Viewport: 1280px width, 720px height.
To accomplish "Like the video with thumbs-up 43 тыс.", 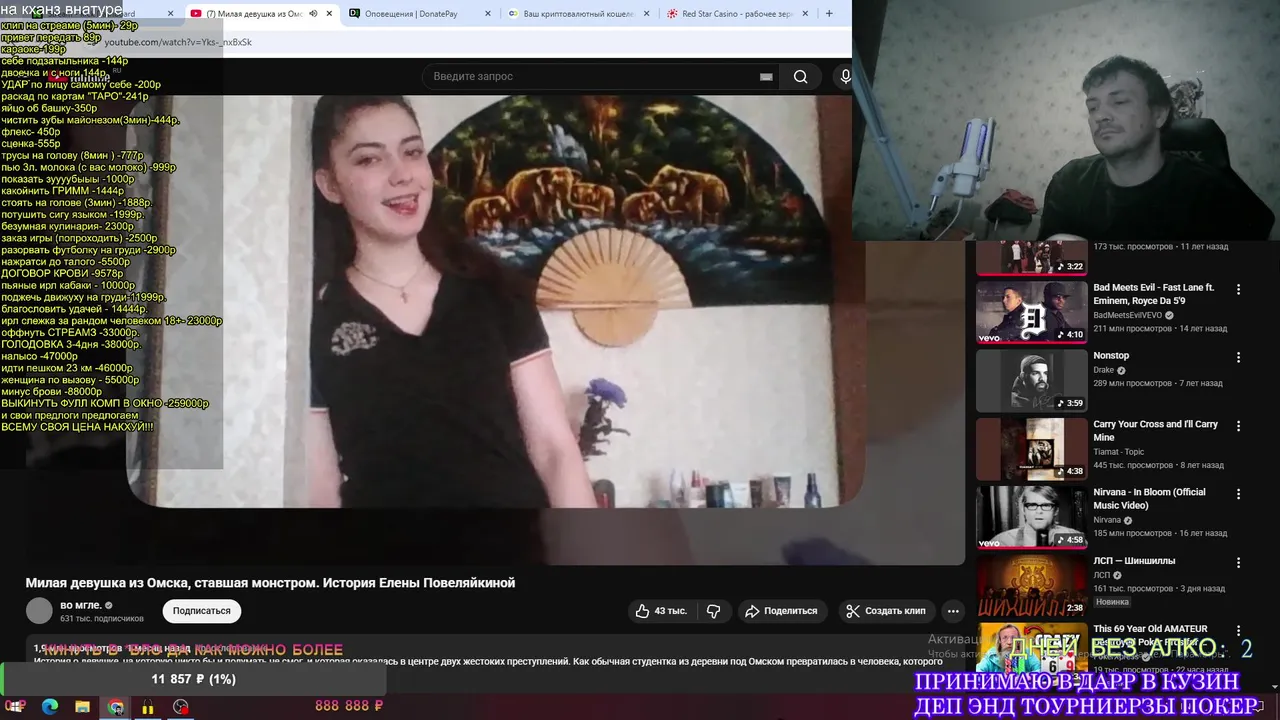I will (661, 611).
